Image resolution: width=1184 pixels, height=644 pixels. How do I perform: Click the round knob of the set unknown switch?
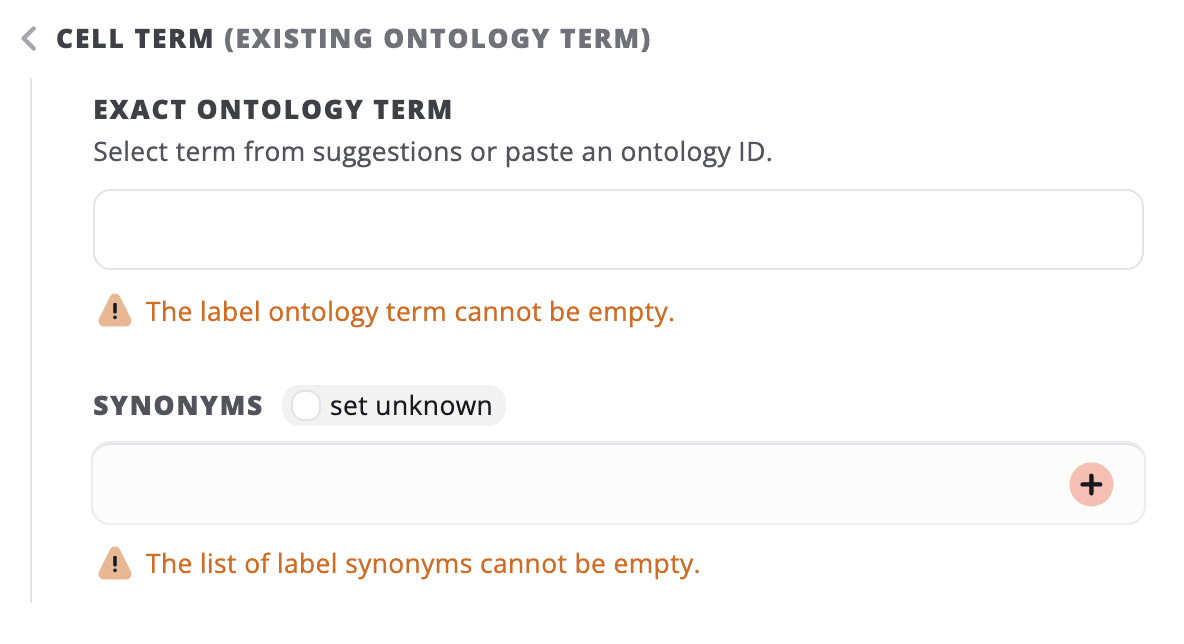(305, 405)
